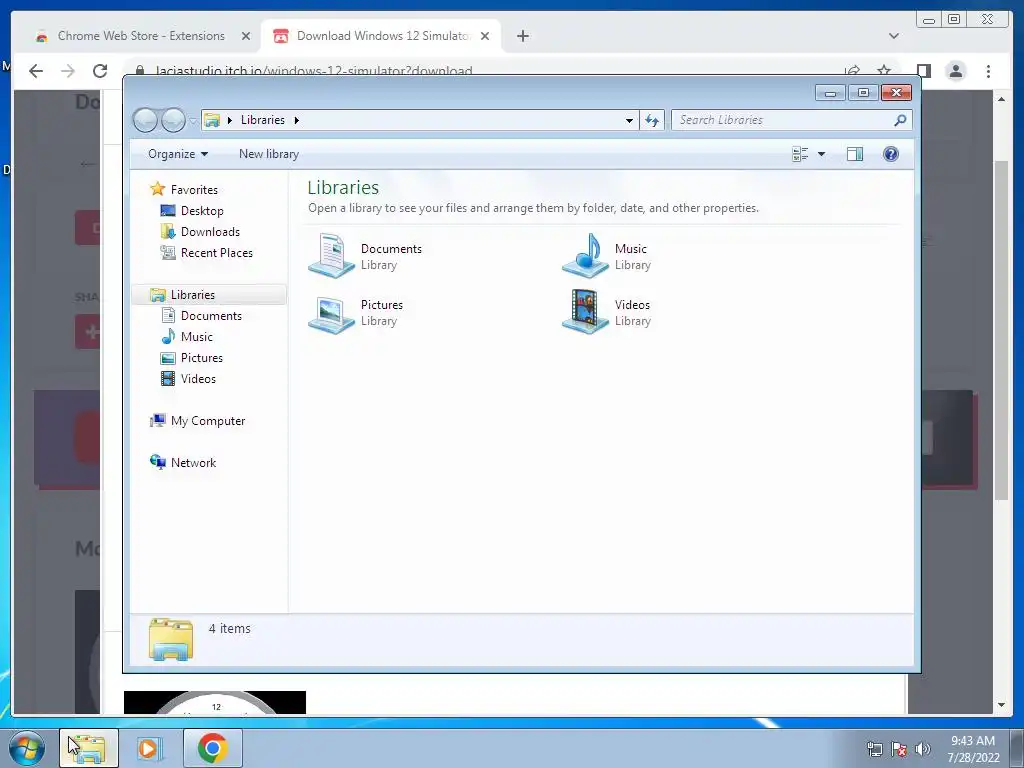
Task: Reload the page in Chrome
Action: 100,71
